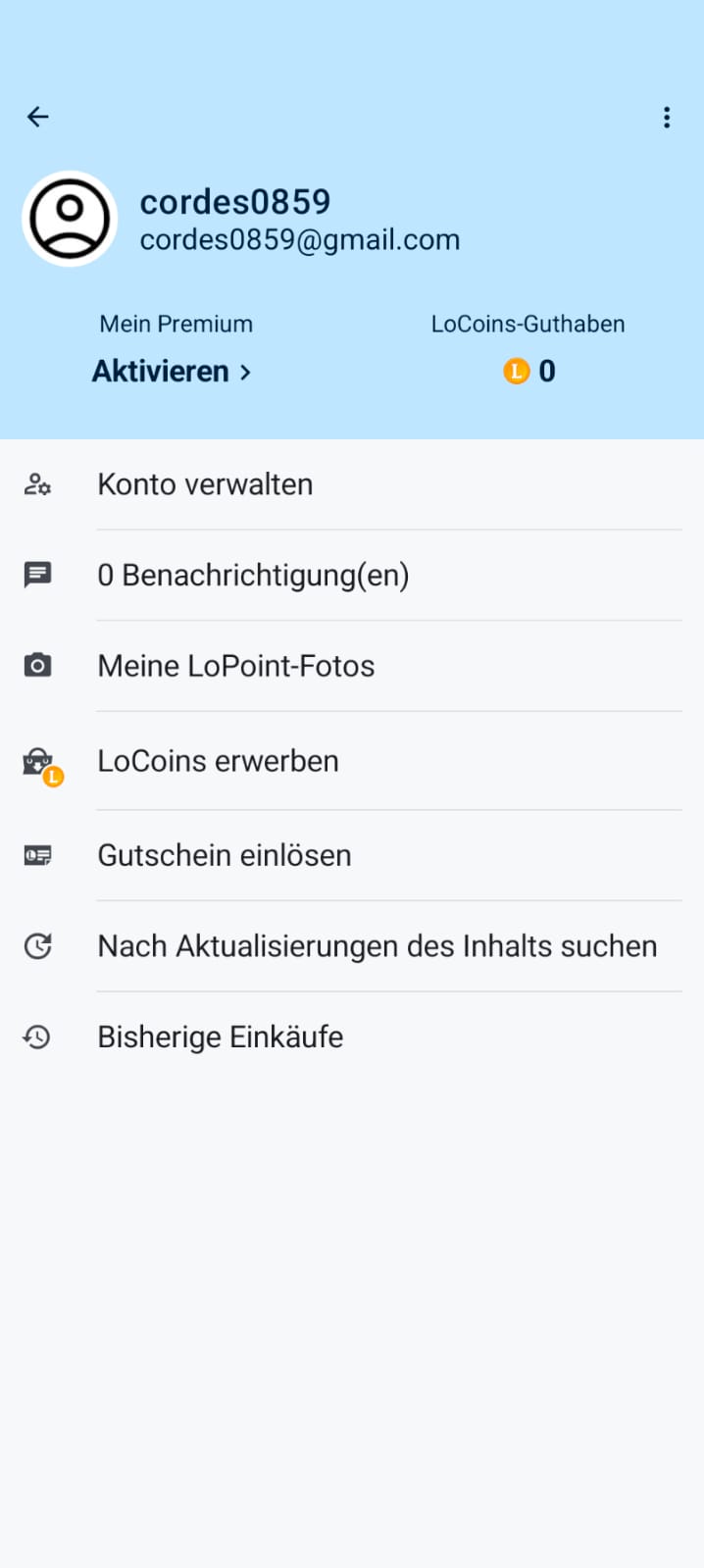Click the purchase history clock icon
This screenshot has width=704, height=1568.
click(x=38, y=1037)
